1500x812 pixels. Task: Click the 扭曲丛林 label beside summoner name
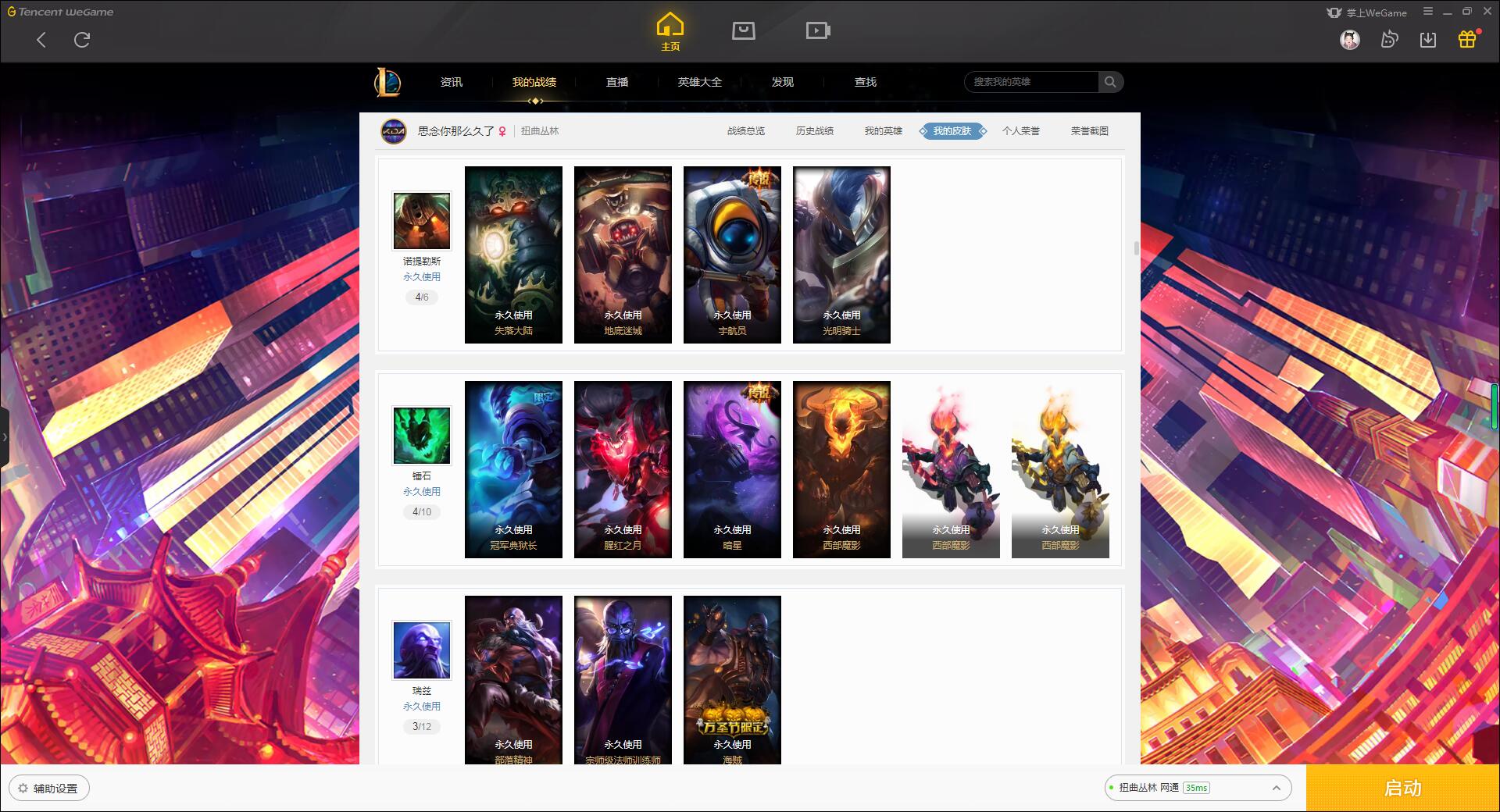point(540,131)
